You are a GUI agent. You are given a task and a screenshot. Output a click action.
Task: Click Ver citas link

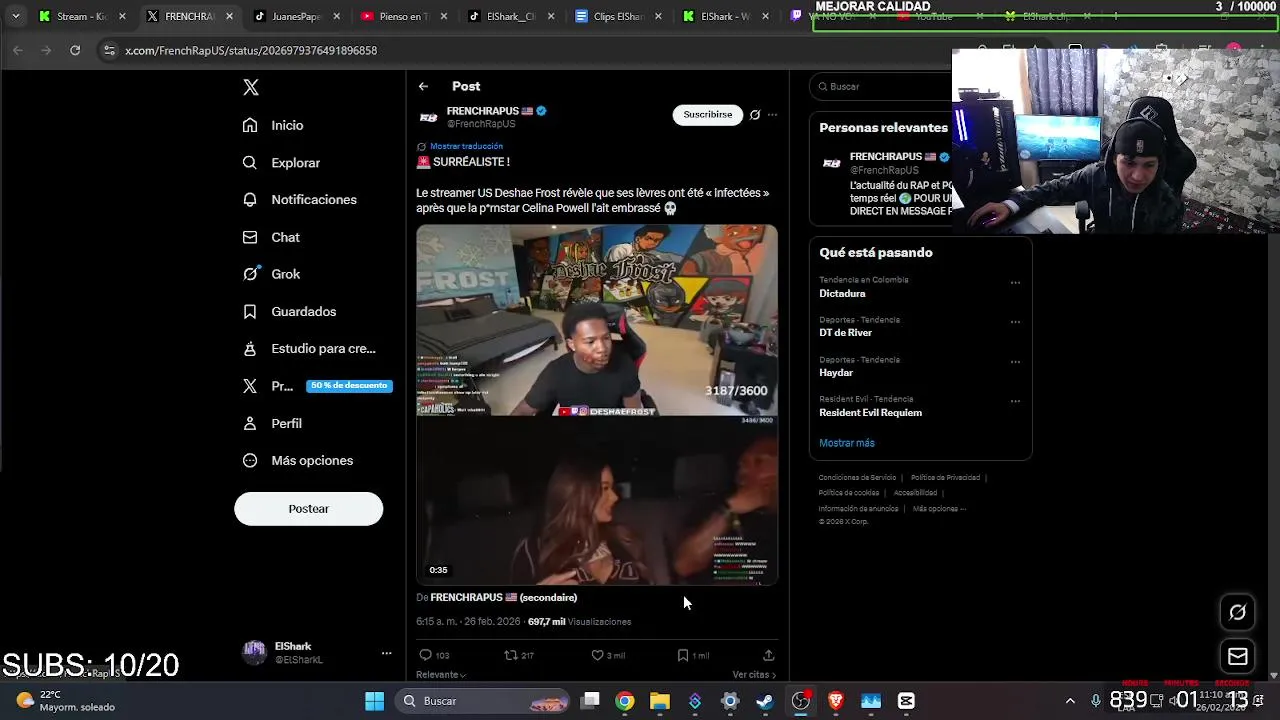[754, 675]
